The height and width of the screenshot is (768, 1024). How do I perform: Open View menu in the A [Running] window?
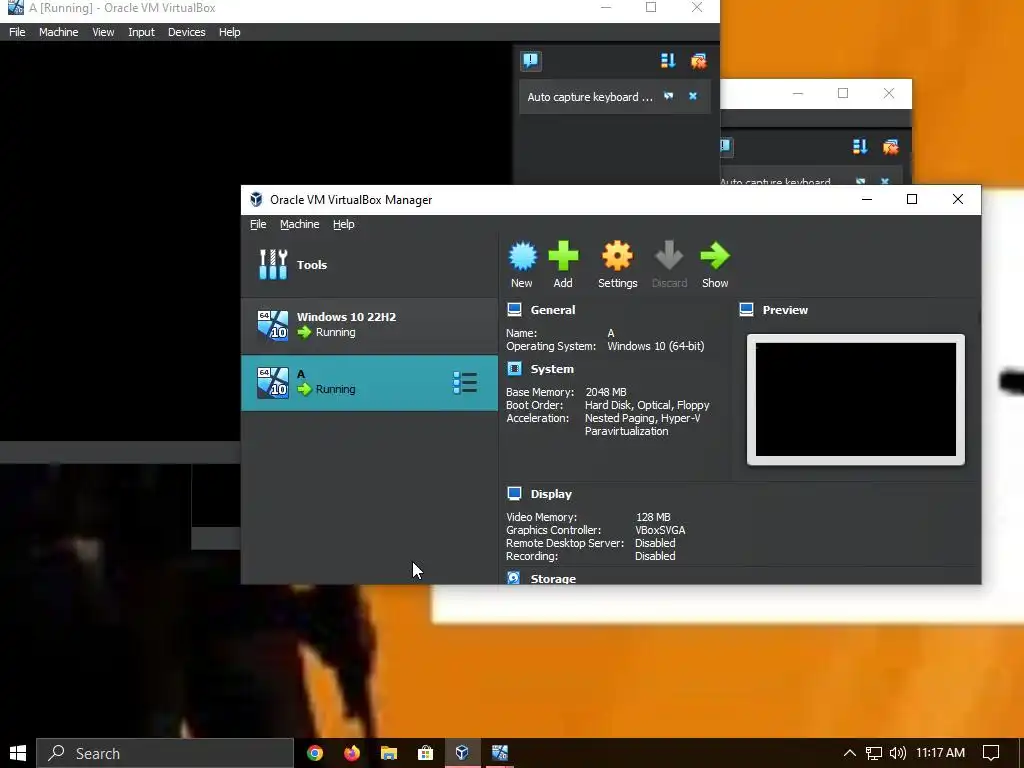click(x=103, y=32)
